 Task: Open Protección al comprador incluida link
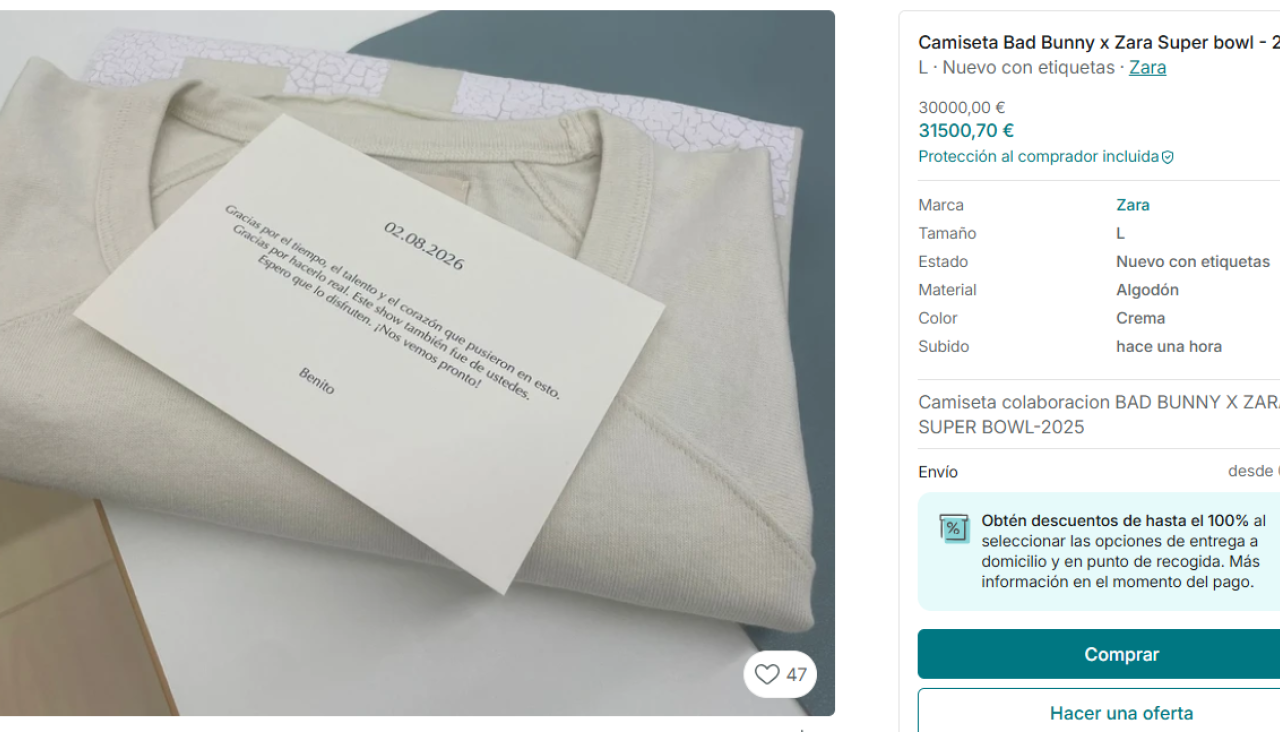click(1038, 157)
